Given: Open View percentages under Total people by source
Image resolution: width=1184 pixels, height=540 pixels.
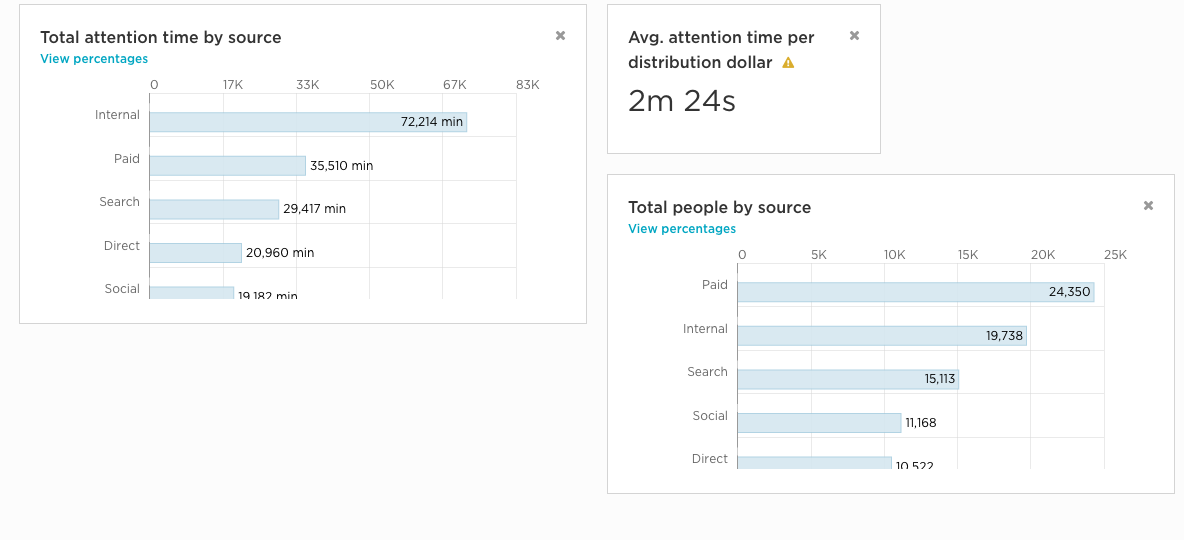Looking at the screenshot, I should 682,229.
